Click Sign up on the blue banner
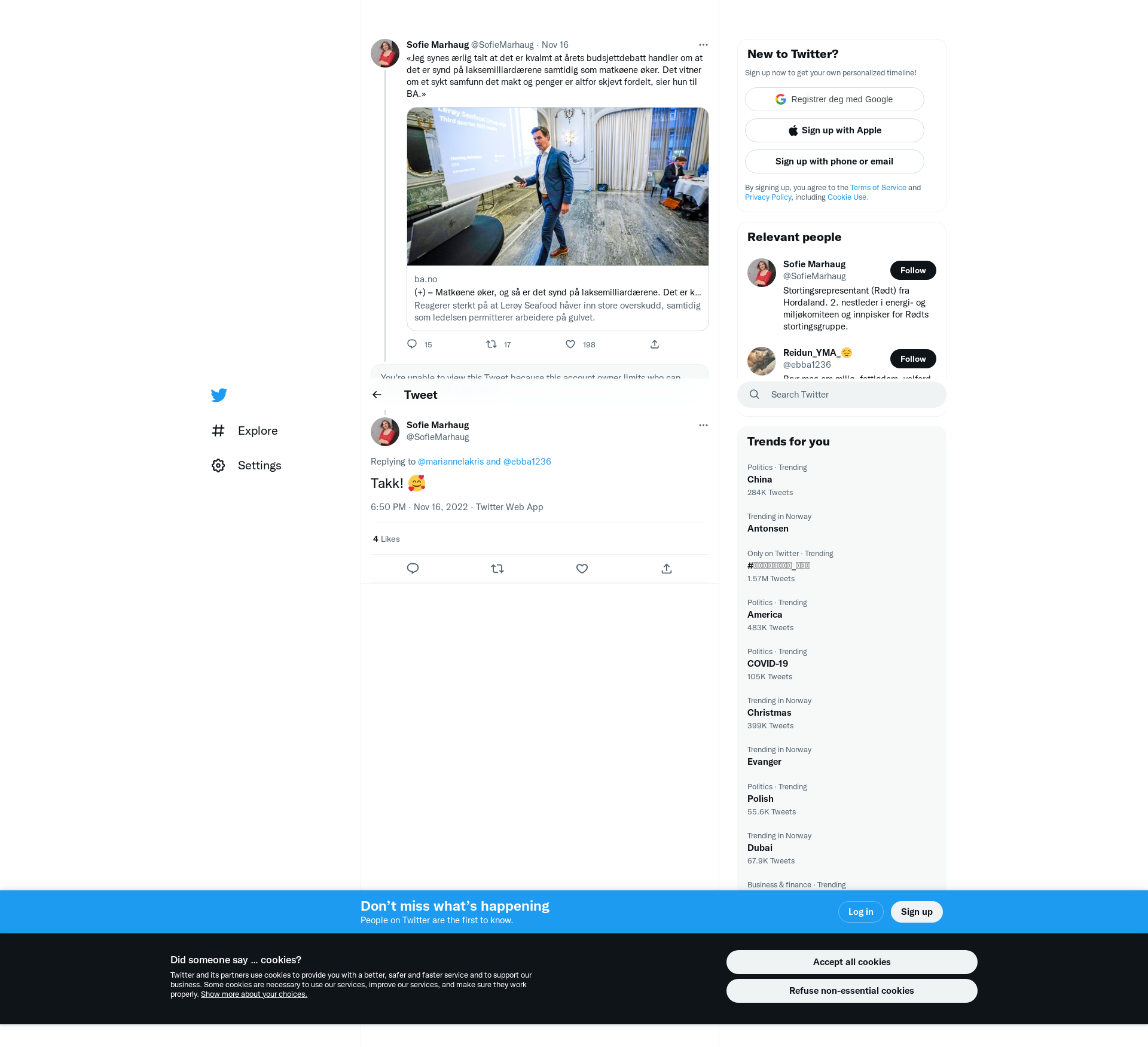 tap(917, 912)
